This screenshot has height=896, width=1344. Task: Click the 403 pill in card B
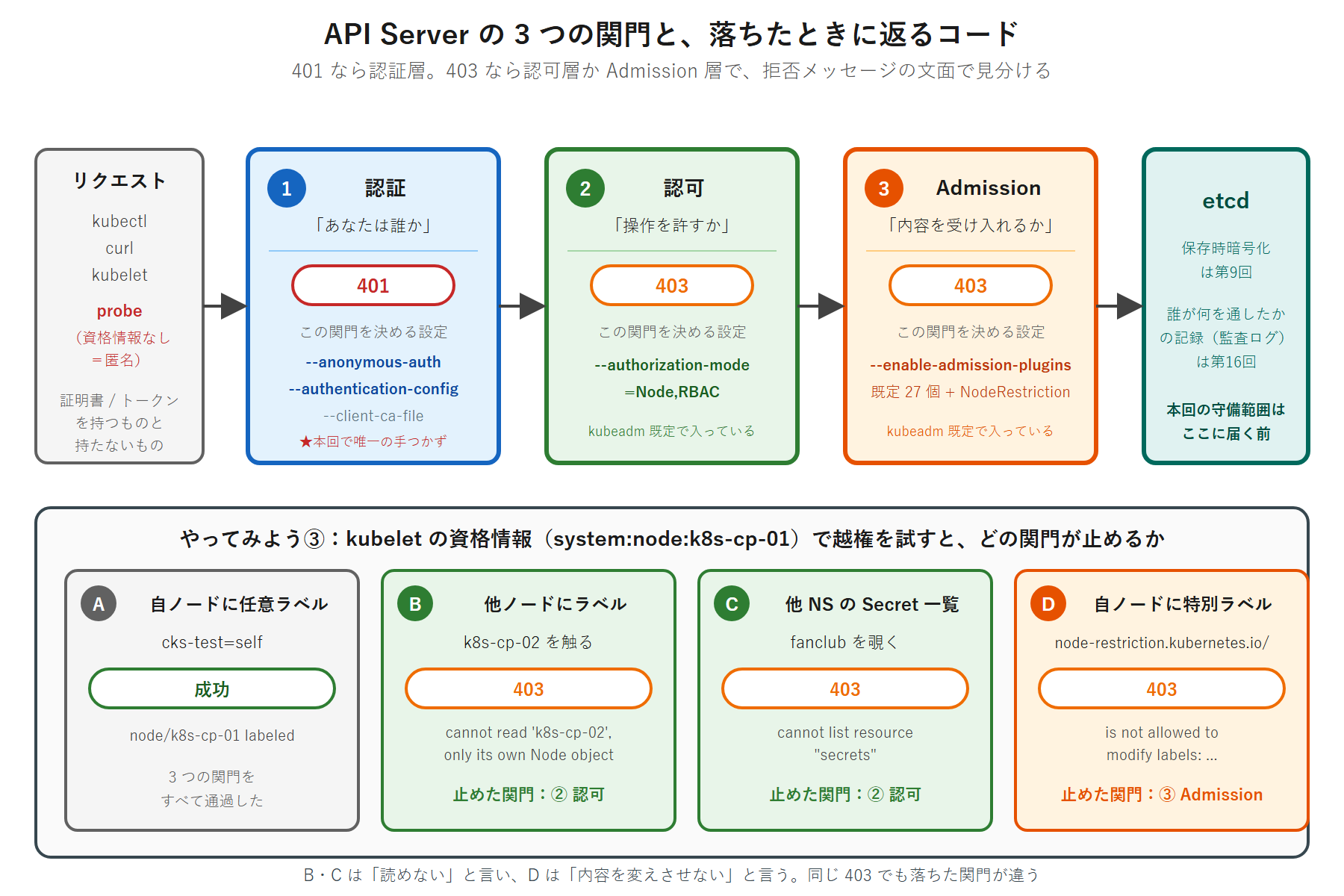(x=529, y=688)
